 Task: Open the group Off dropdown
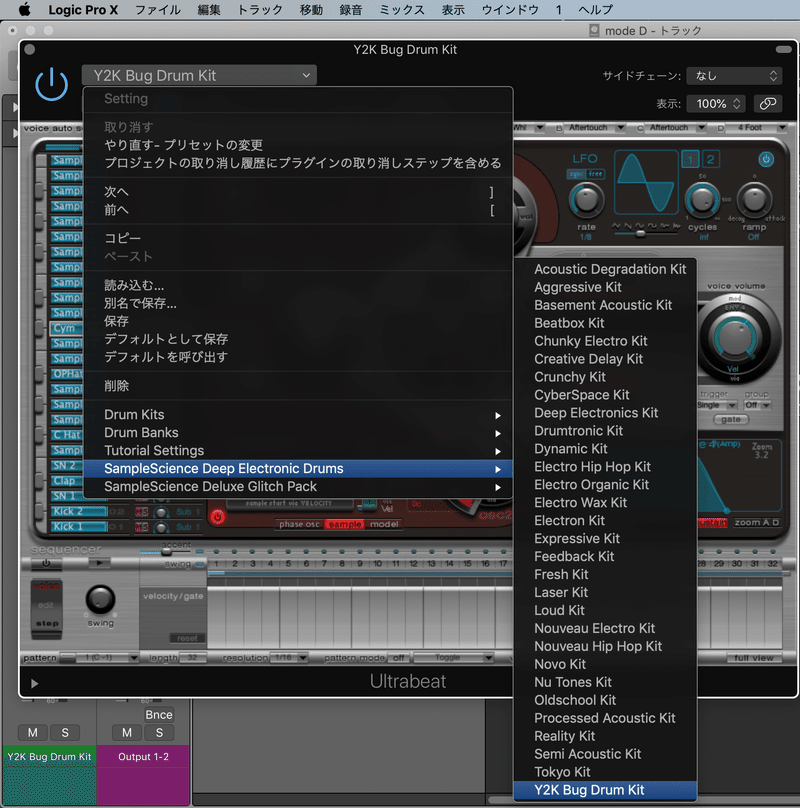pyautogui.click(x=757, y=405)
